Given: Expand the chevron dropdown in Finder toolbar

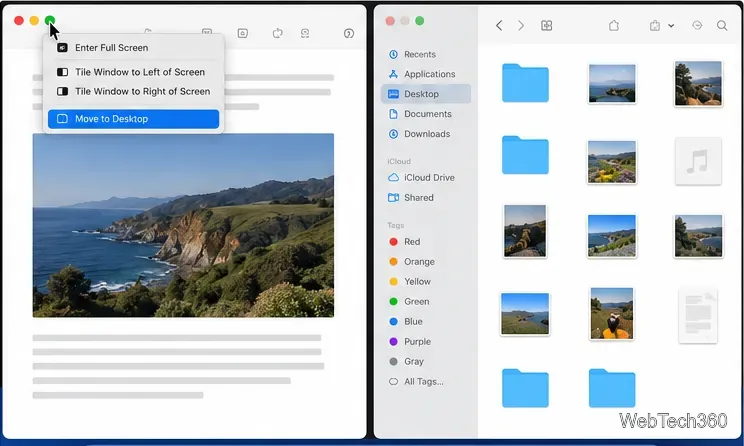Looking at the screenshot, I should pos(671,26).
